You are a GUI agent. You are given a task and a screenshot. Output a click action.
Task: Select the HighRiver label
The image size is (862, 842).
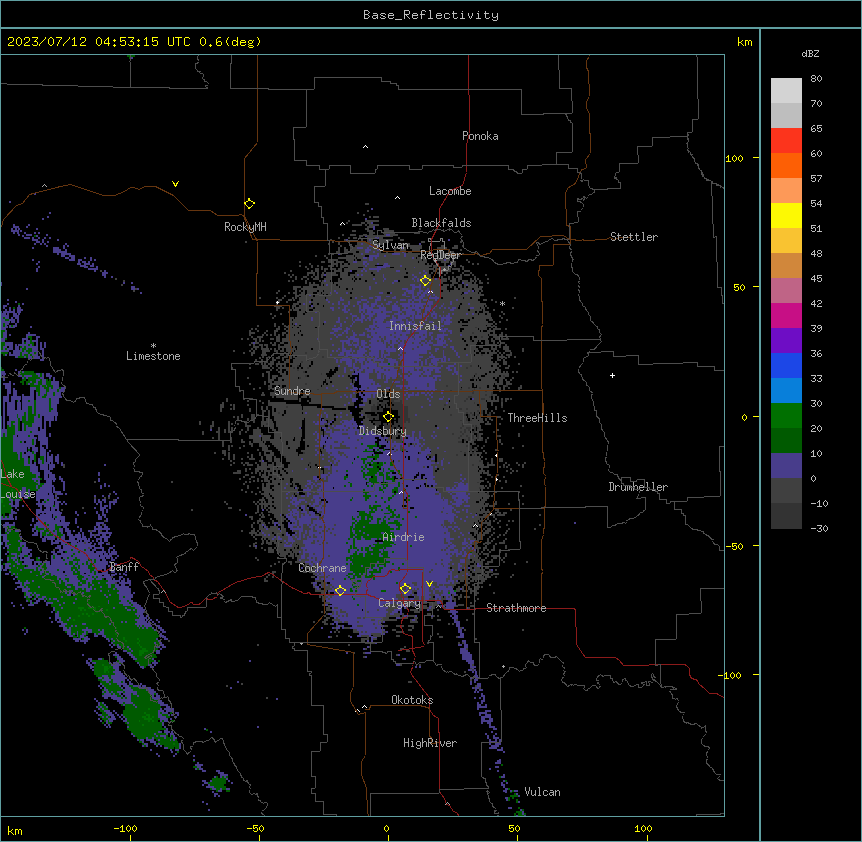click(x=430, y=743)
